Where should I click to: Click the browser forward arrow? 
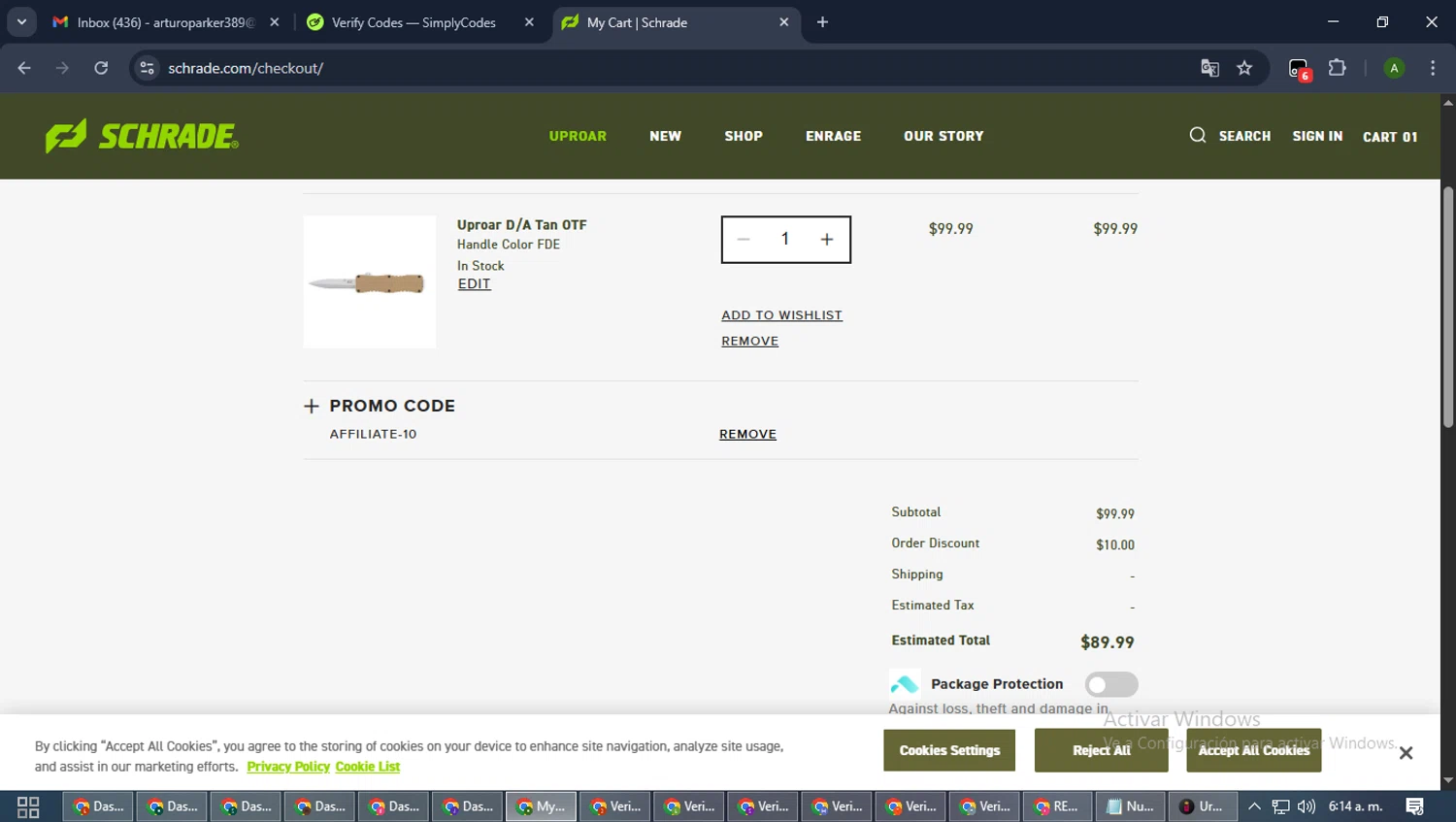click(62, 68)
